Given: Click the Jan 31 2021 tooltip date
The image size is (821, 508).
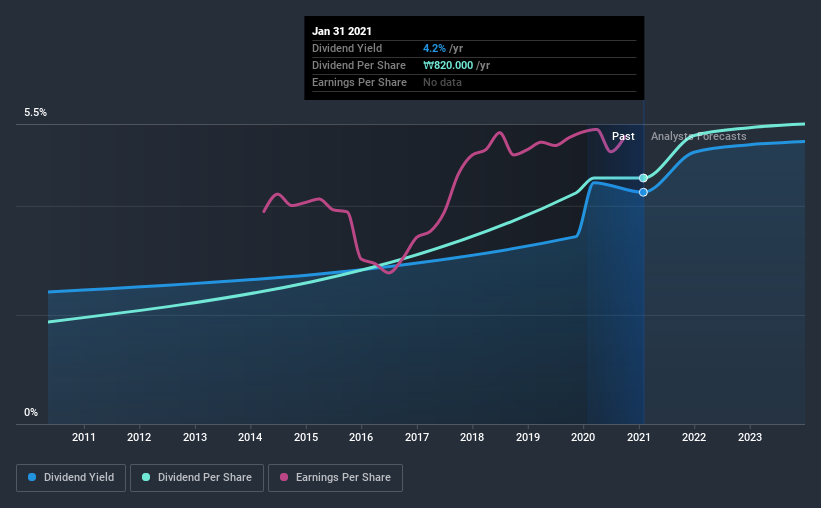Looking at the screenshot, I should (342, 31).
